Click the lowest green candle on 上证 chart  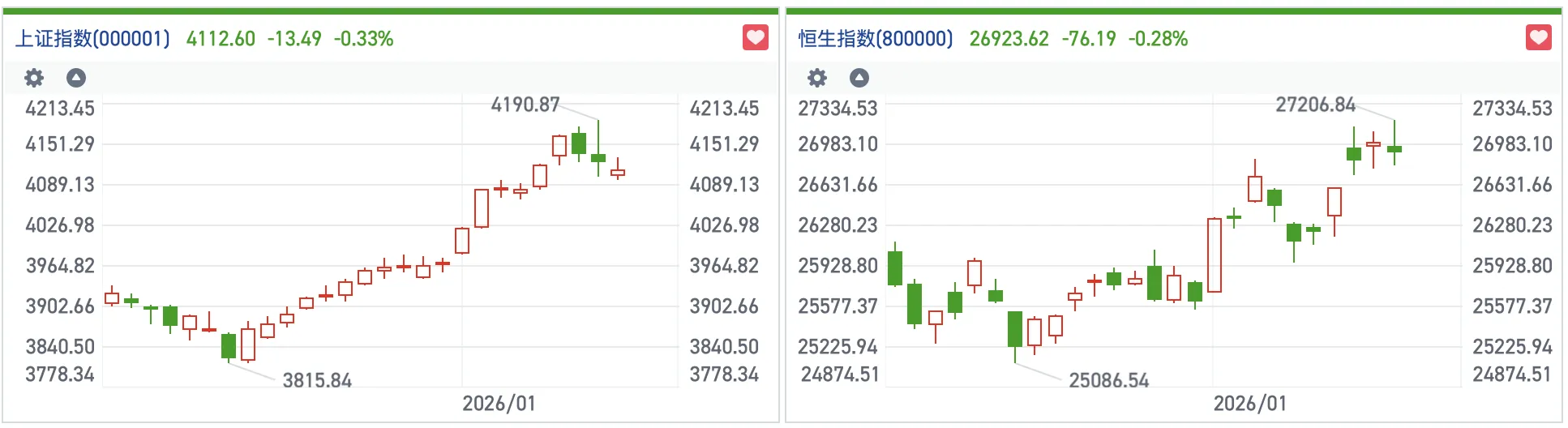[x=229, y=346]
